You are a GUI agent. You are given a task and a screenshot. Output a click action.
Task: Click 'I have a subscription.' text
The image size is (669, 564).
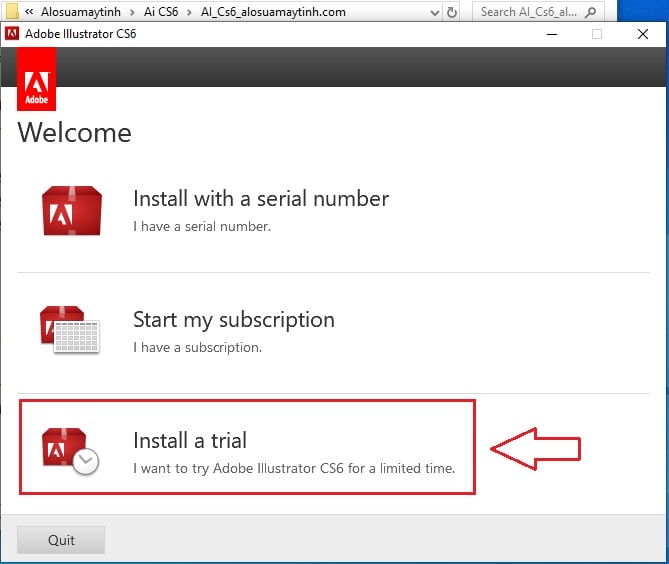click(x=198, y=347)
